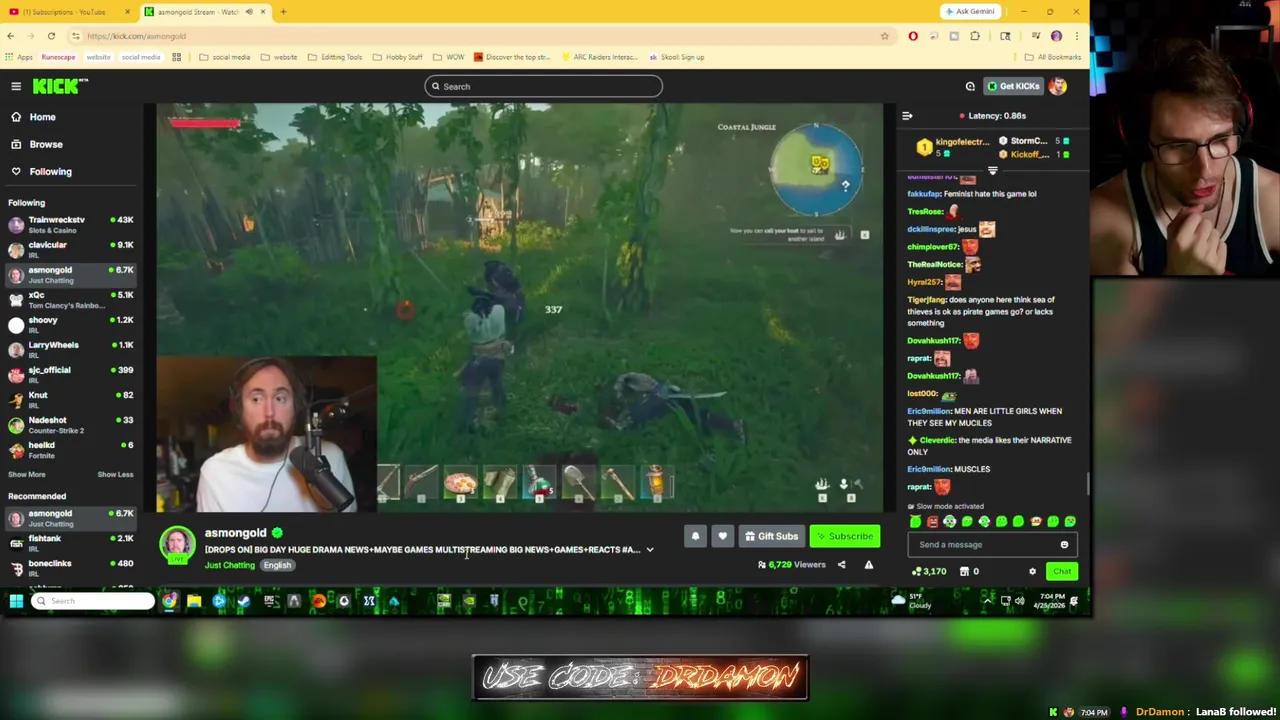The image size is (1280, 720).
Task: Click Ask Gemini button
Action: (969, 12)
